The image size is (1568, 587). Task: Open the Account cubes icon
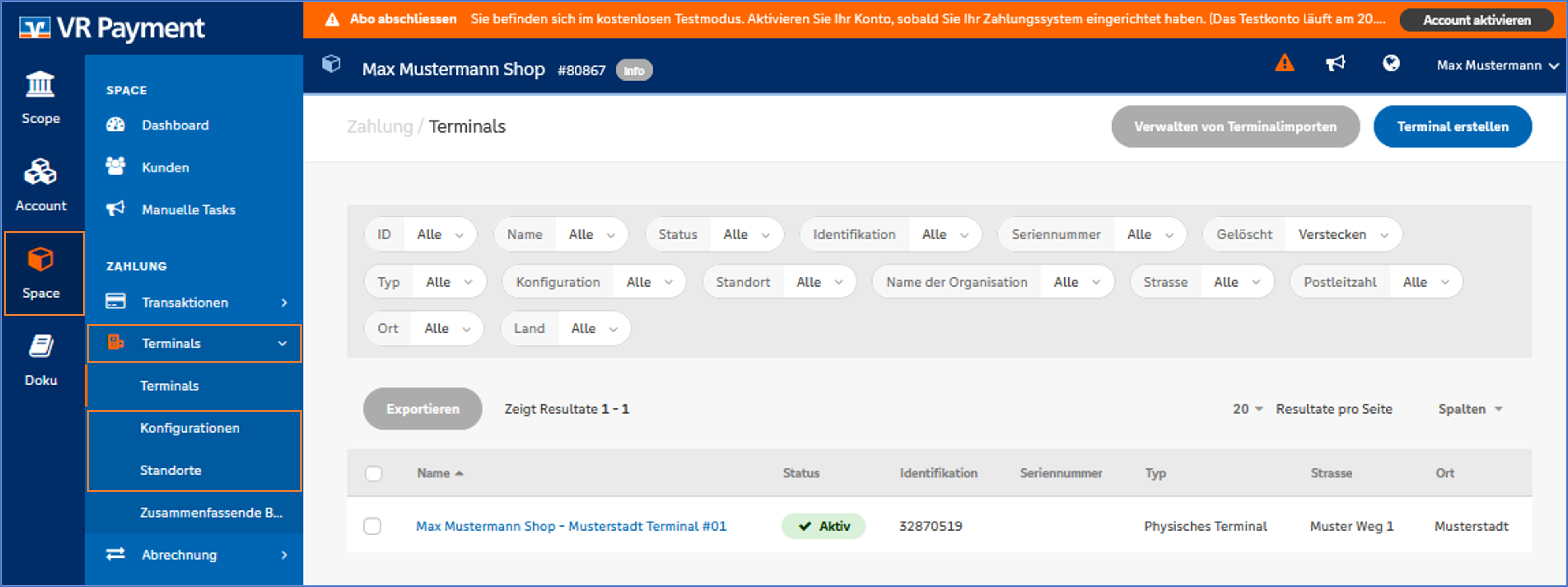pos(40,171)
